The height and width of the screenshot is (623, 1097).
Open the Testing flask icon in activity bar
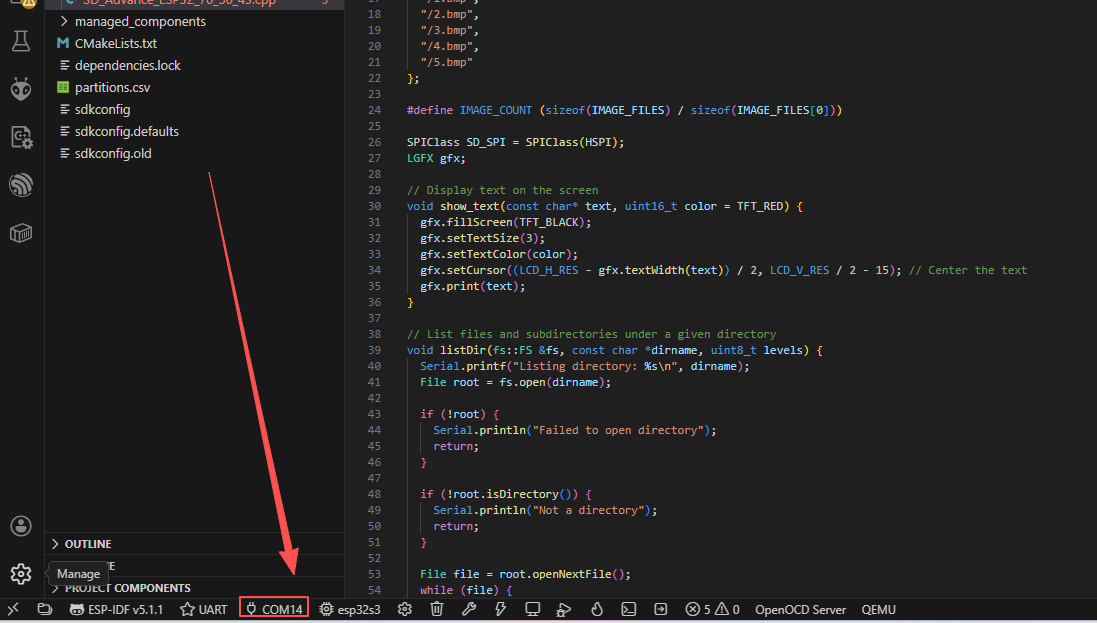click(20, 41)
